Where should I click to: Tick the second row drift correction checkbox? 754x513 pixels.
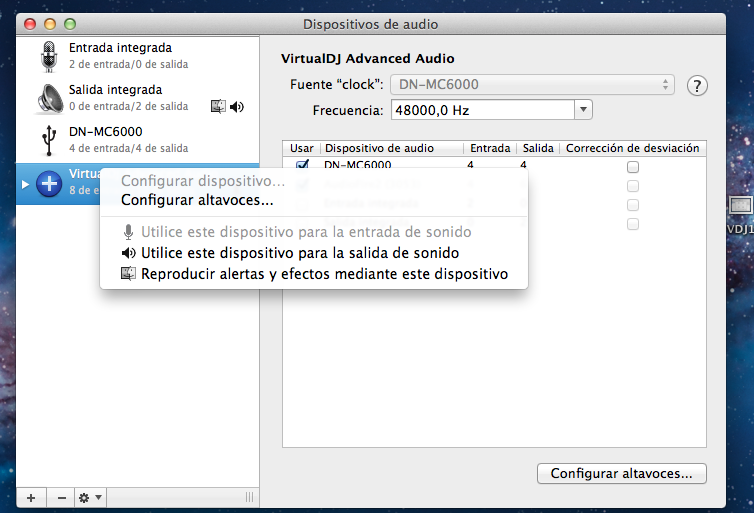click(632, 186)
